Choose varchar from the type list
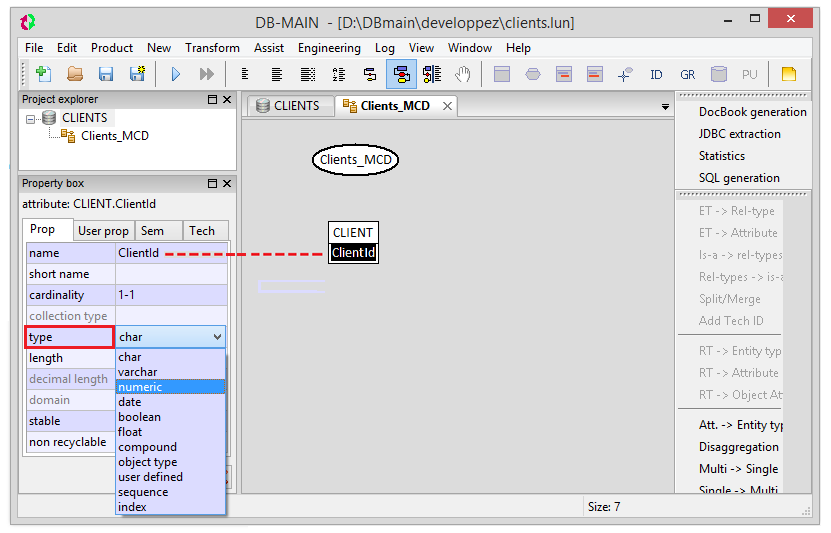831x533 pixels. [171, 372]
